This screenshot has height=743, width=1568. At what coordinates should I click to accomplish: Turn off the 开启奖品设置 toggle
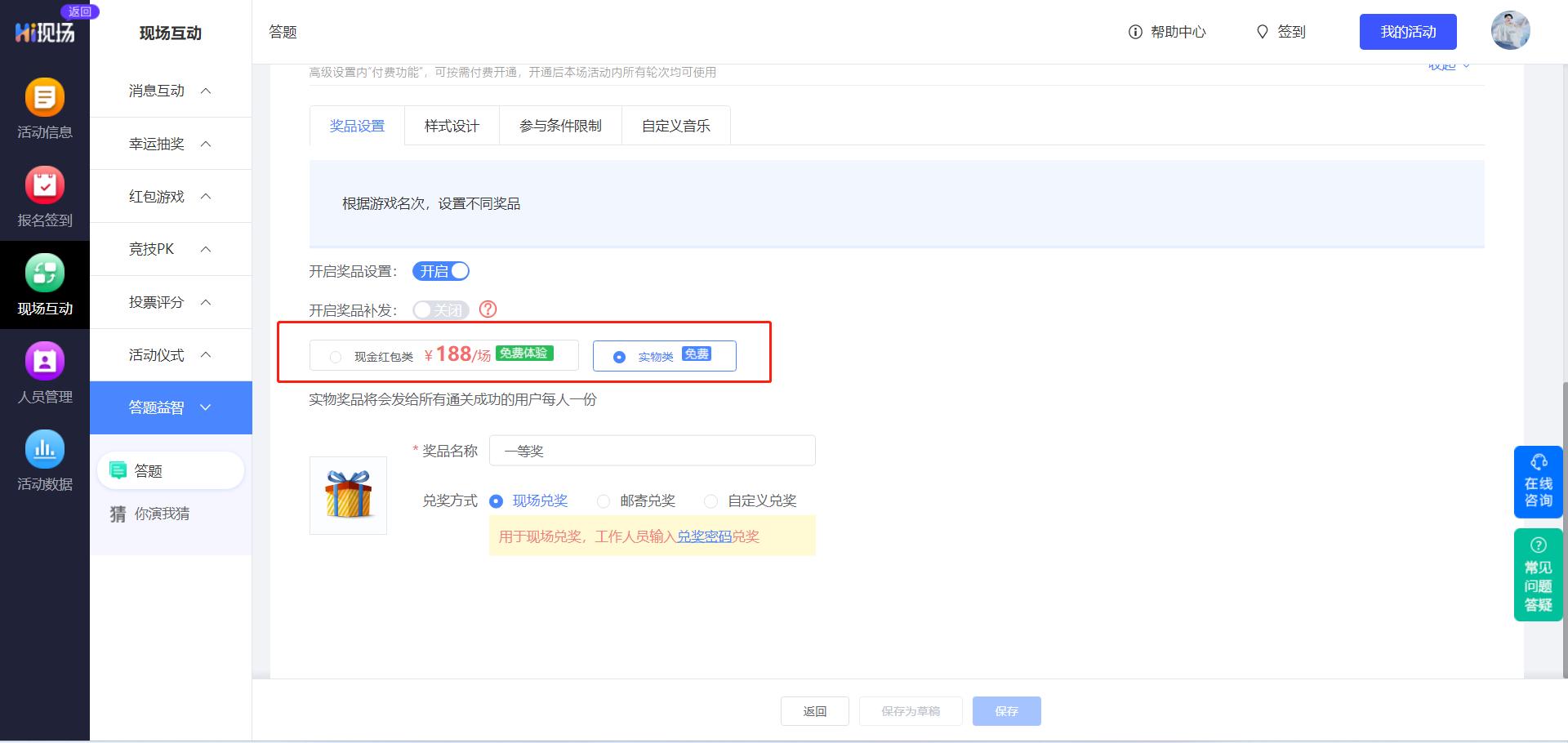[x=441, y=271]
